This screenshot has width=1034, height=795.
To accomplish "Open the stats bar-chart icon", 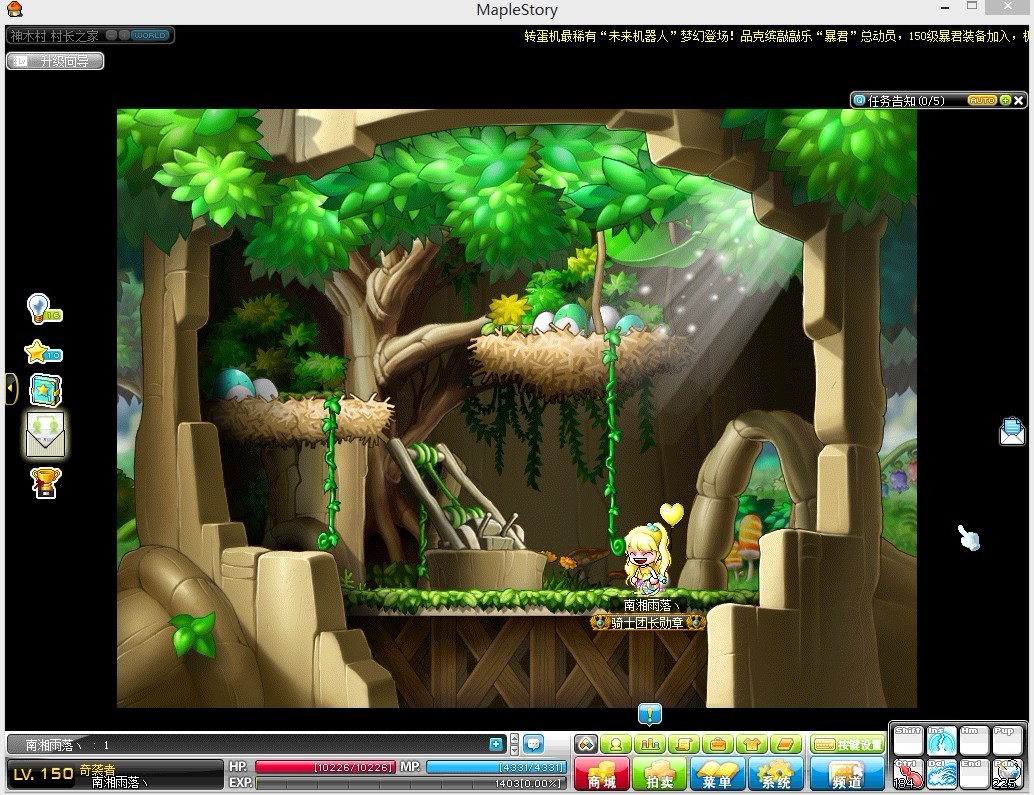I will 650,745.
